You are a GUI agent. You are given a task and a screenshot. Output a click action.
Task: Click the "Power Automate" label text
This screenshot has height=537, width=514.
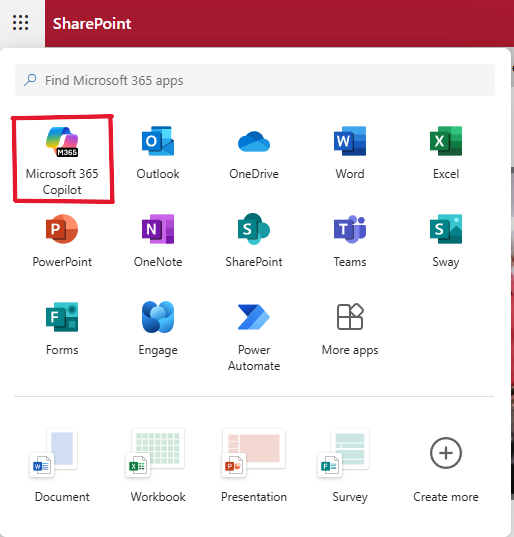point(254,358)
